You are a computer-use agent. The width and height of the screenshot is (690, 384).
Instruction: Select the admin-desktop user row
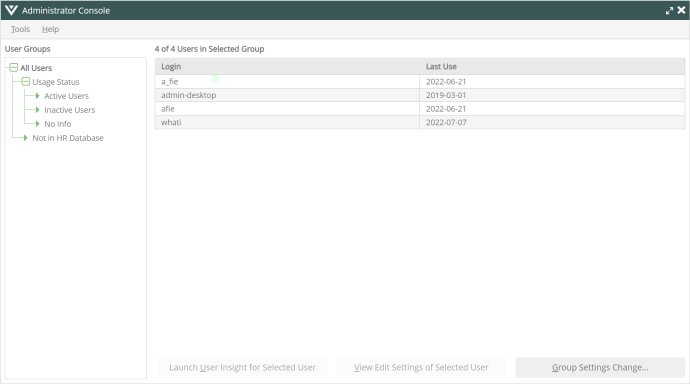[420, 95]
